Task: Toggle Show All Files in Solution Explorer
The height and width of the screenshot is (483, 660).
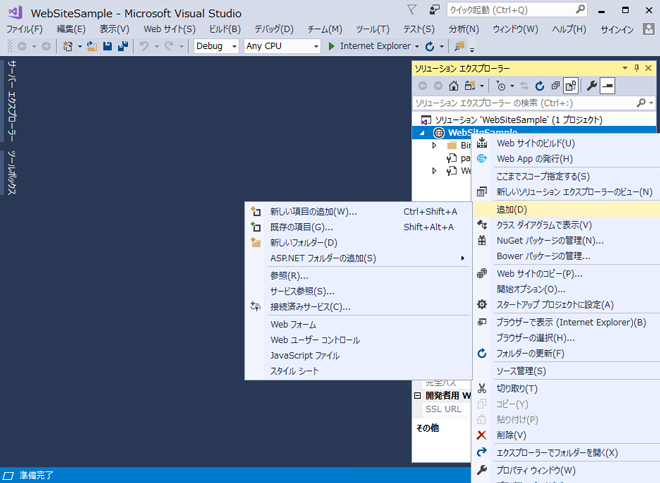Action: coord(571,86)
